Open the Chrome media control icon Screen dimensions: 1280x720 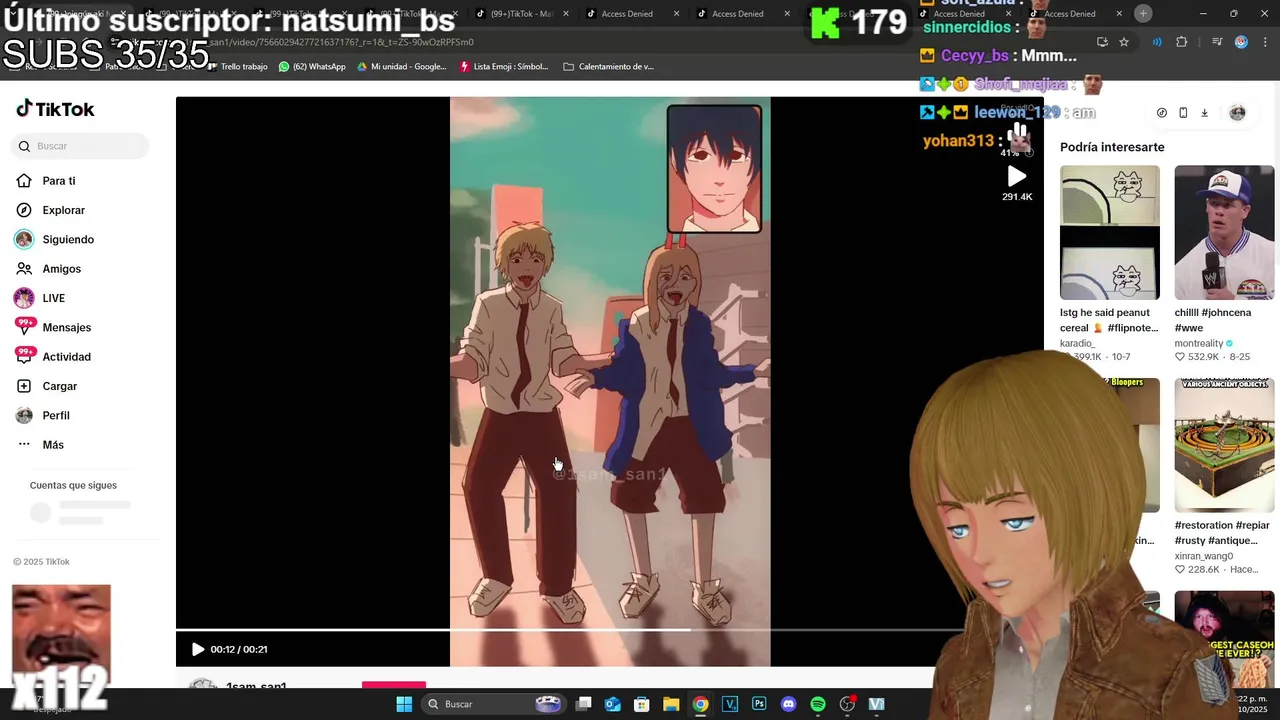tap(1217, 42)
